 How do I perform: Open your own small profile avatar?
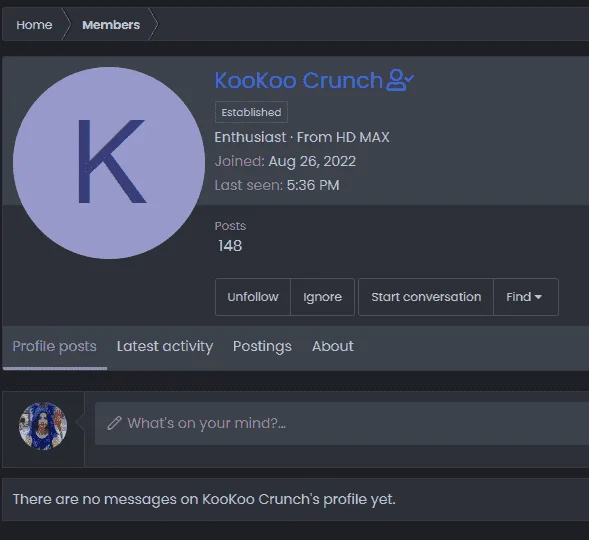coord(43,426)
